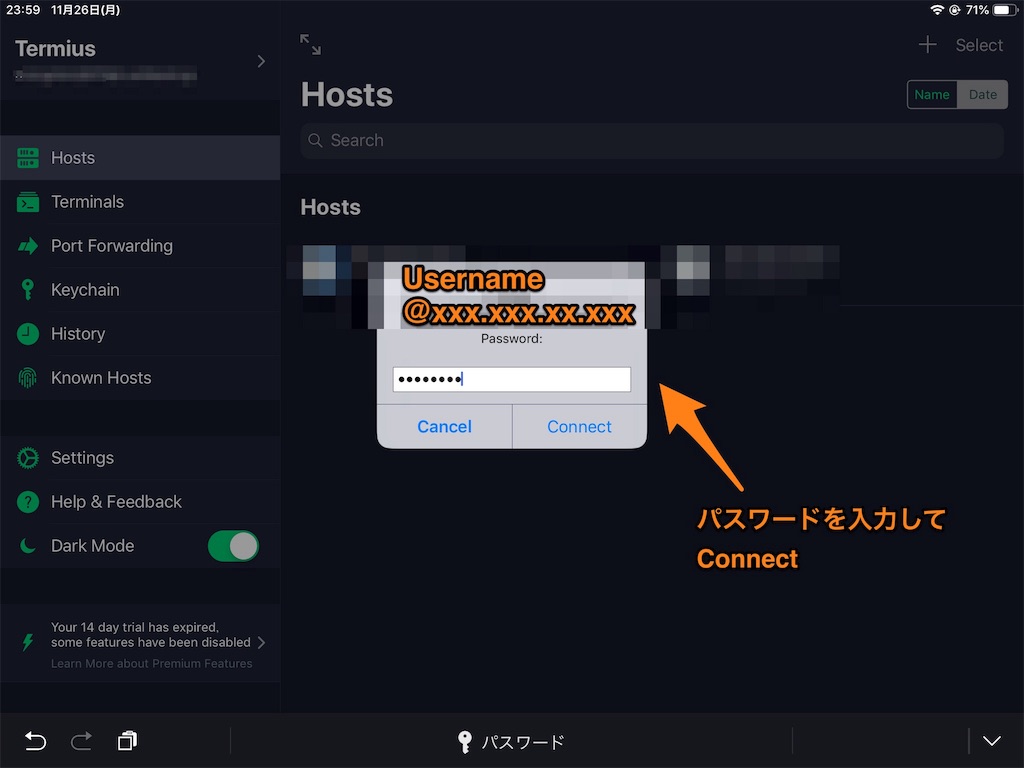This screenshot has height=768, width=1024.
Task: Open Known Hosts list
Action: (x=140, y=377)
